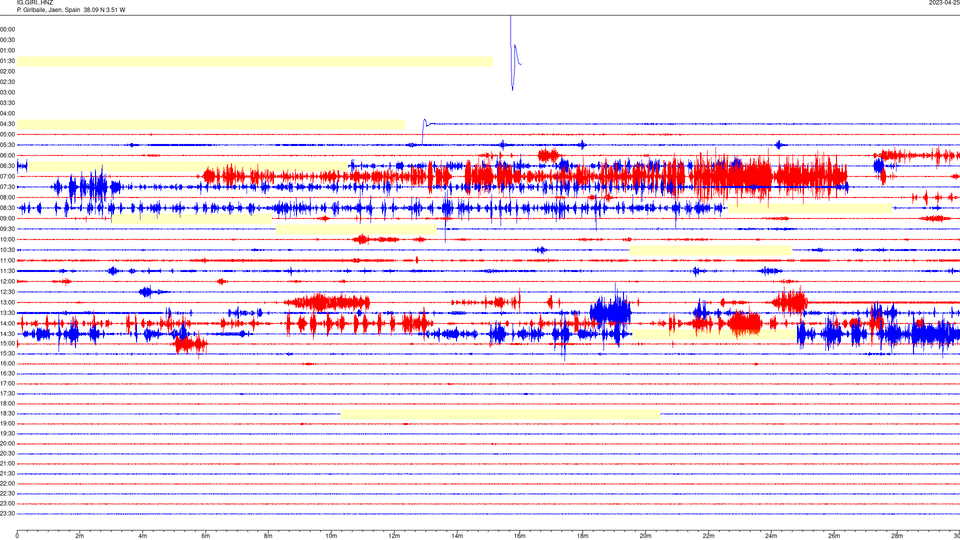Click the 07:00 time row label

[8, 176]
